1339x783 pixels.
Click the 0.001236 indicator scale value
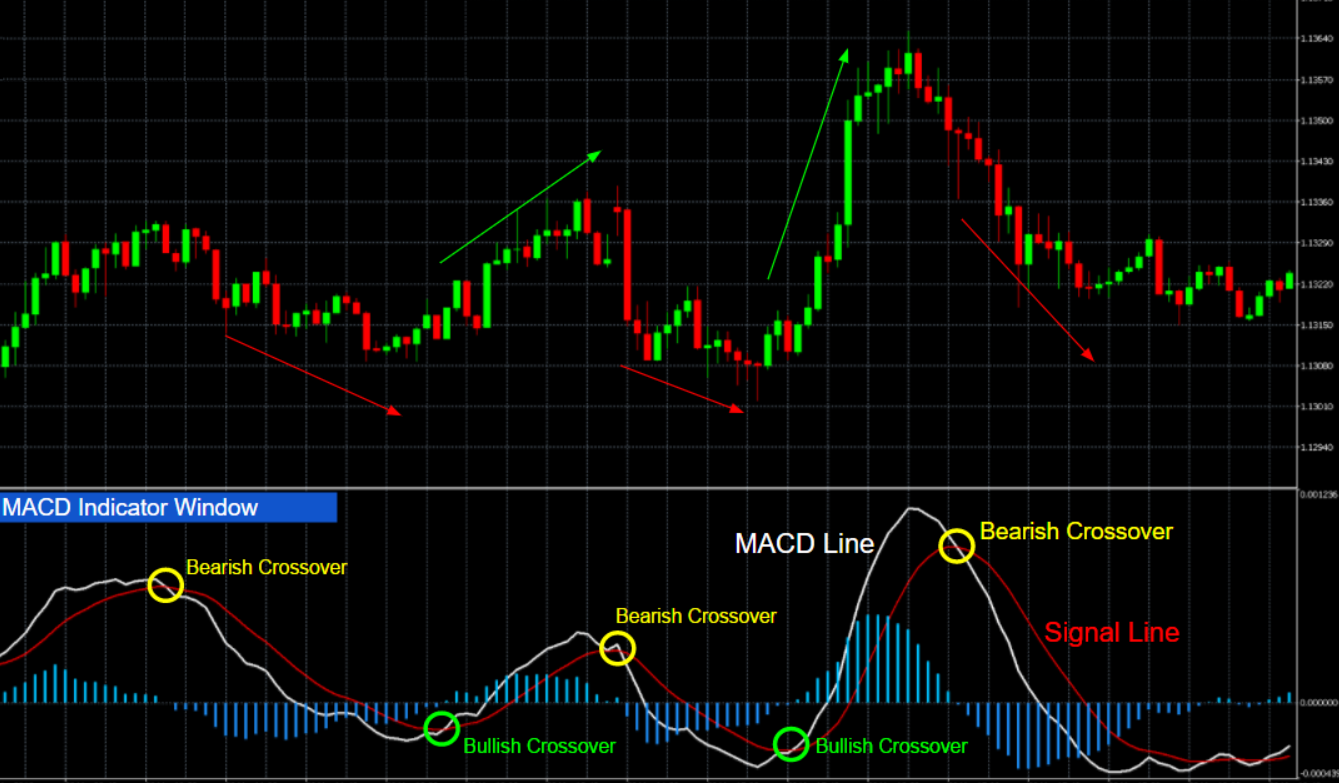point(1320,494)
